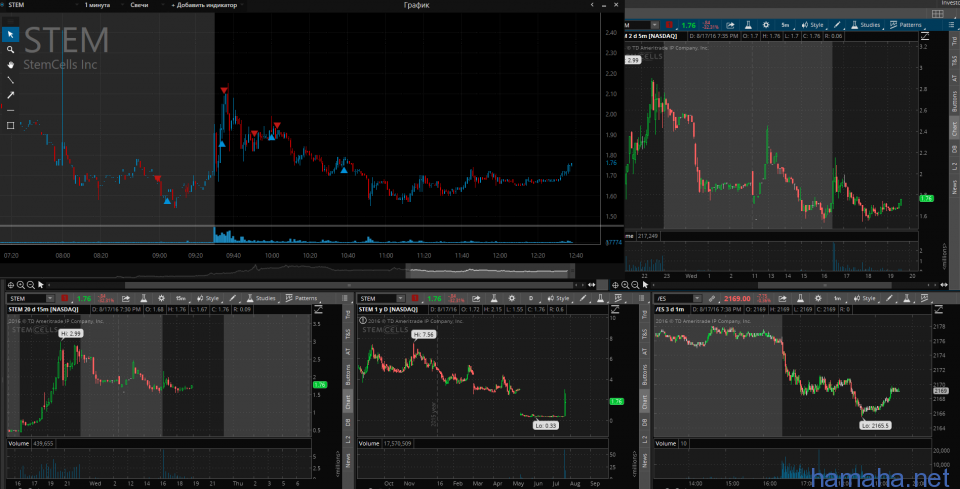Open Studies on the 5m chart toolbar
The height and width of the screenshot is (489, 960).
coord(866,25)
